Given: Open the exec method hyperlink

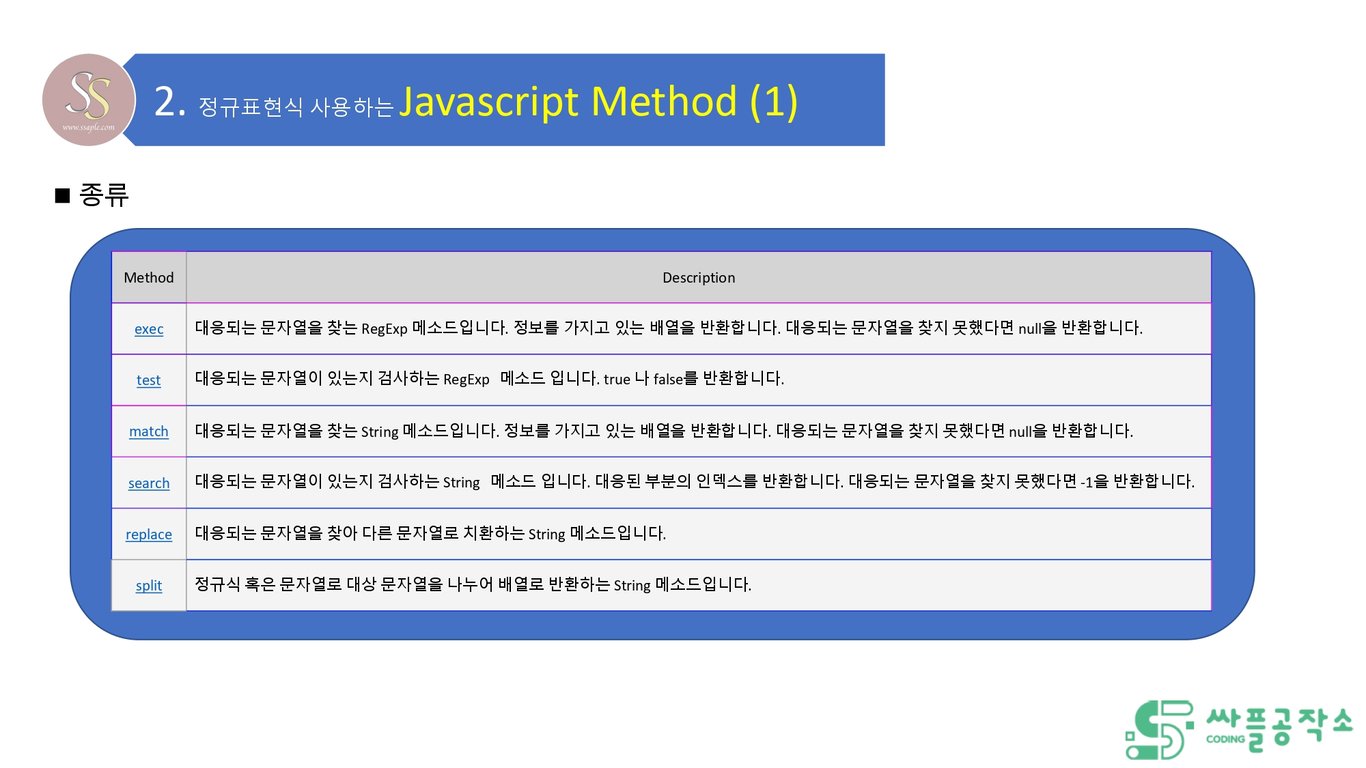Looking at the screenshot, I should click(148, 328).
